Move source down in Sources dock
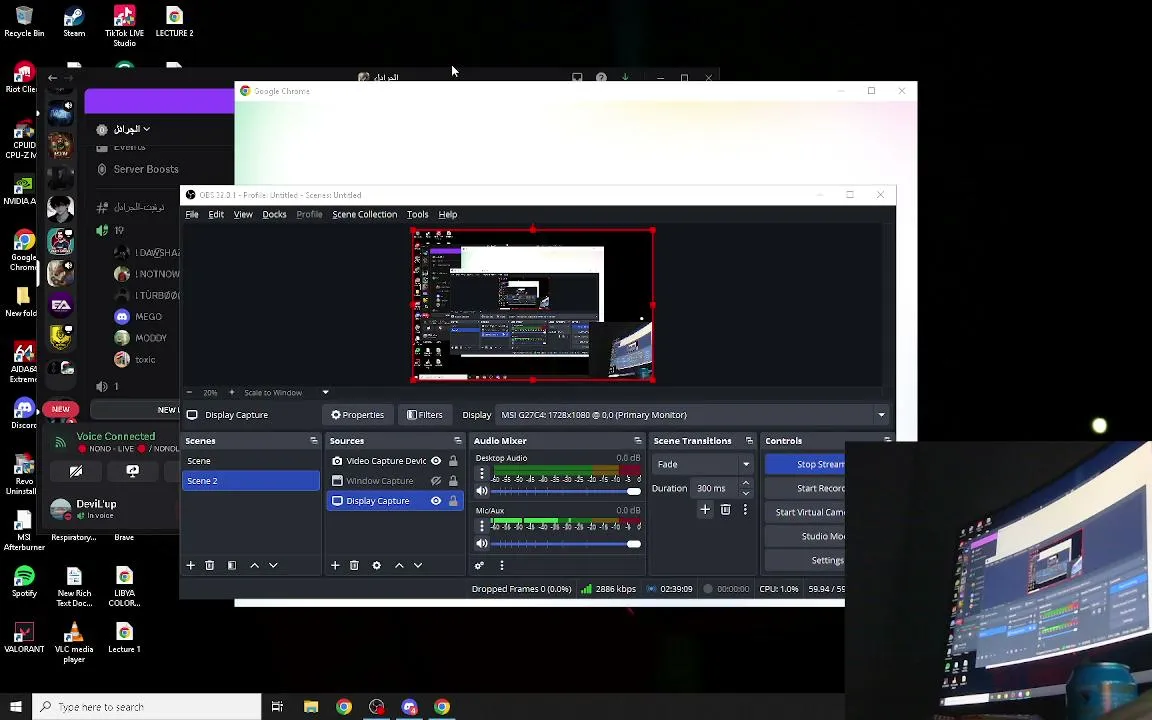 [418, 565]
